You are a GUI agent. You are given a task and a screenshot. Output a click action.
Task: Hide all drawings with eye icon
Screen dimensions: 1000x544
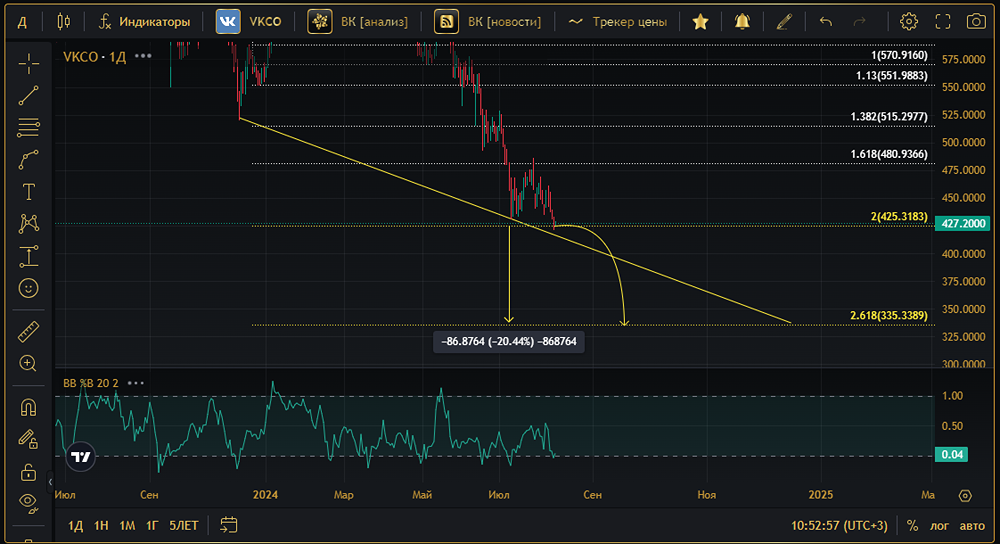[29, 502]
